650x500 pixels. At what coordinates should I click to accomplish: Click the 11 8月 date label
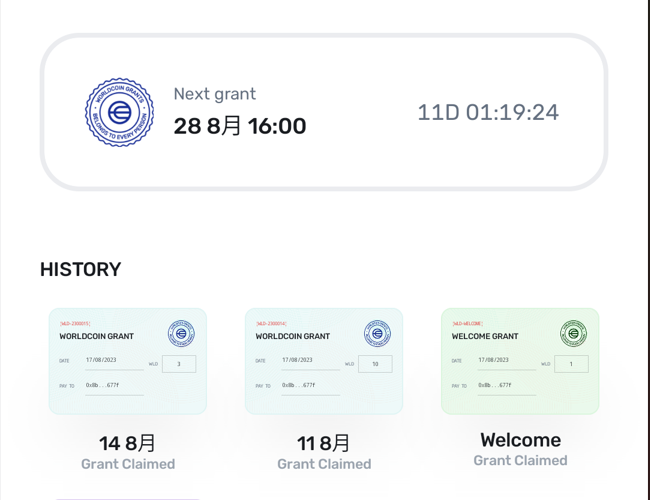324,443
